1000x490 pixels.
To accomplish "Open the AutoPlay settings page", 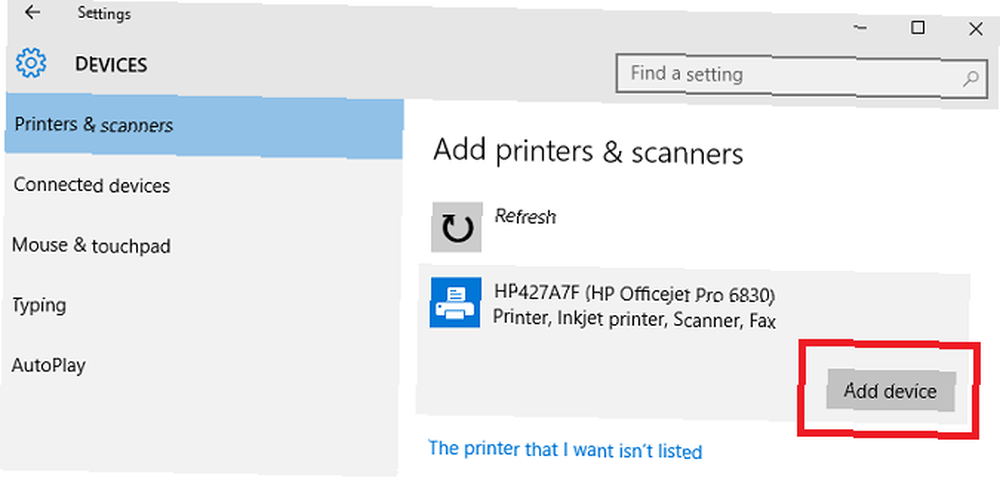I will [48, 366].
